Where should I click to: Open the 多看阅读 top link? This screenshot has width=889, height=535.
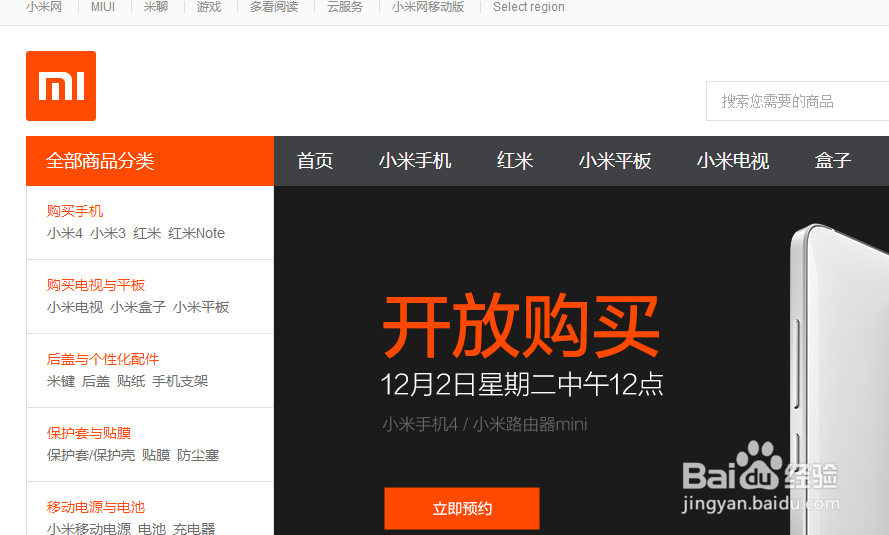tap(274, 7)
